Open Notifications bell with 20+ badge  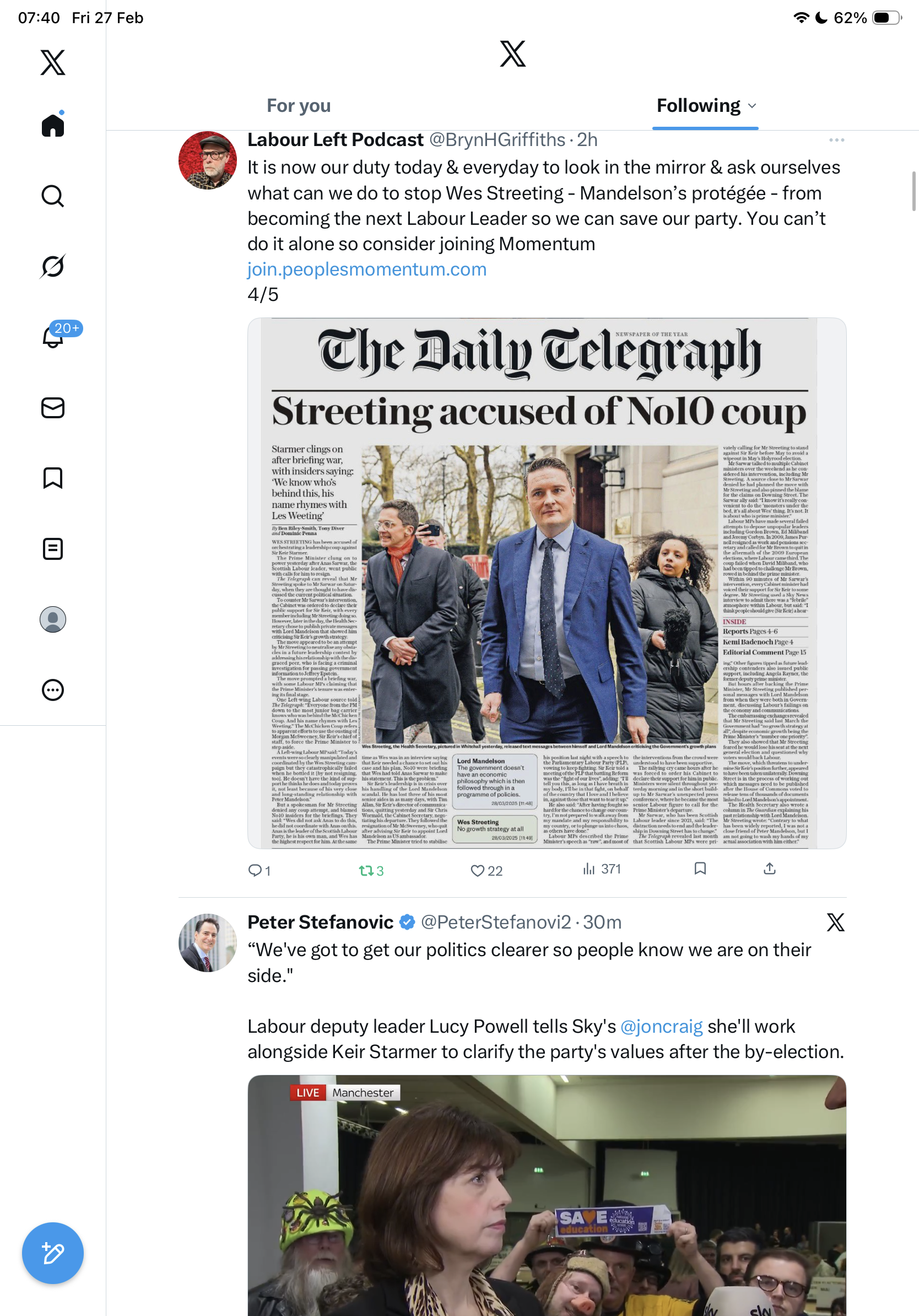click(x=53, y=337)
